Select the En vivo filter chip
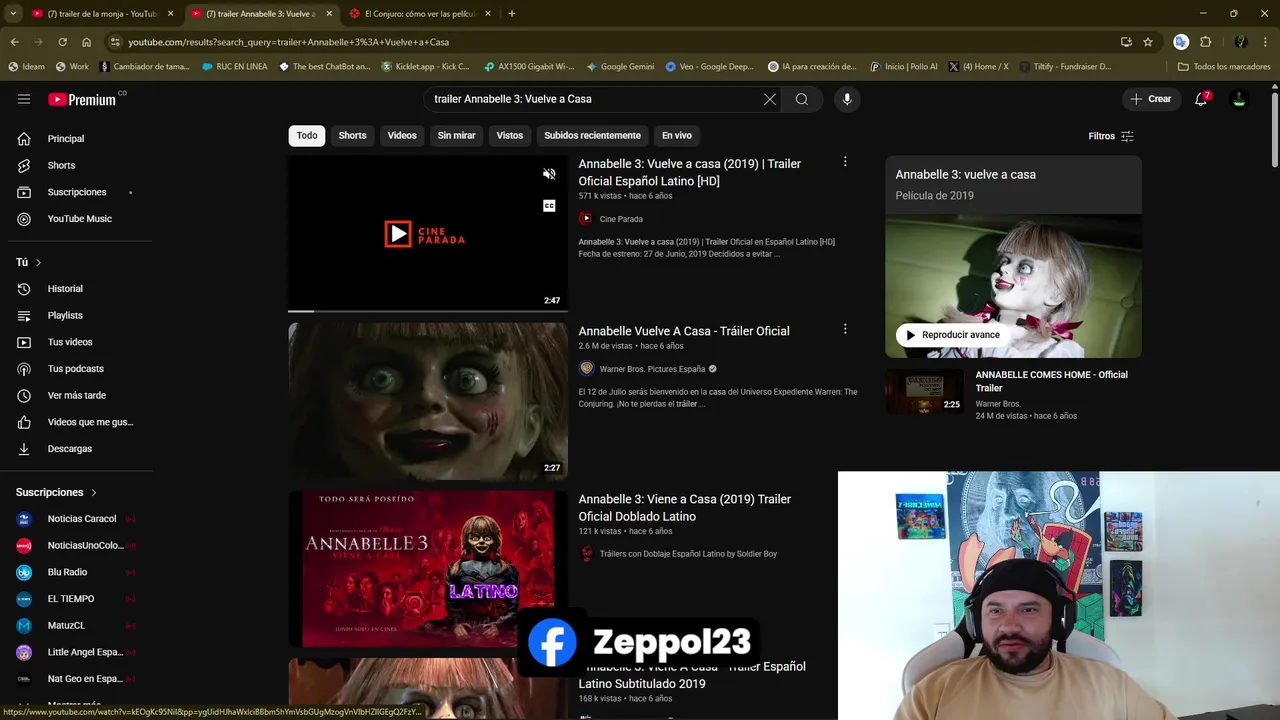The image size is (1280, 720). click(676, 135)
